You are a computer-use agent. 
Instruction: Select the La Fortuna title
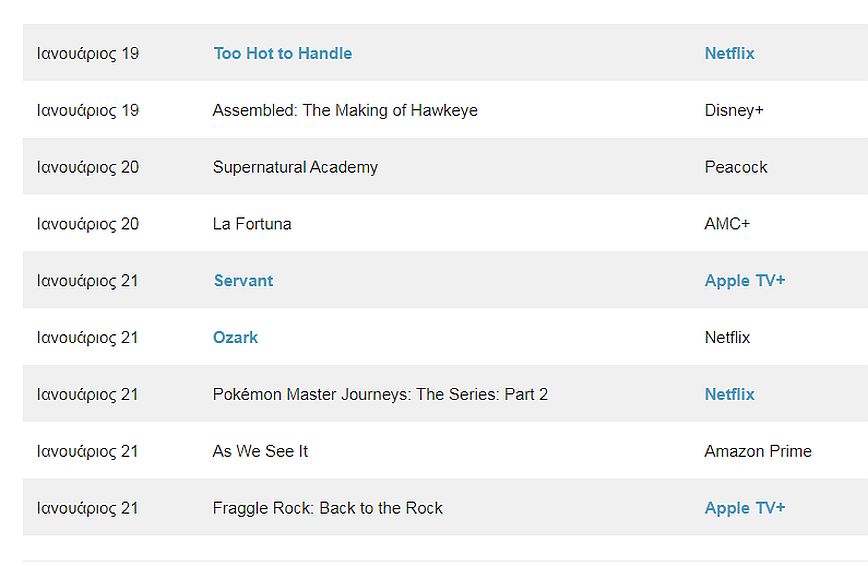[252, 224]
